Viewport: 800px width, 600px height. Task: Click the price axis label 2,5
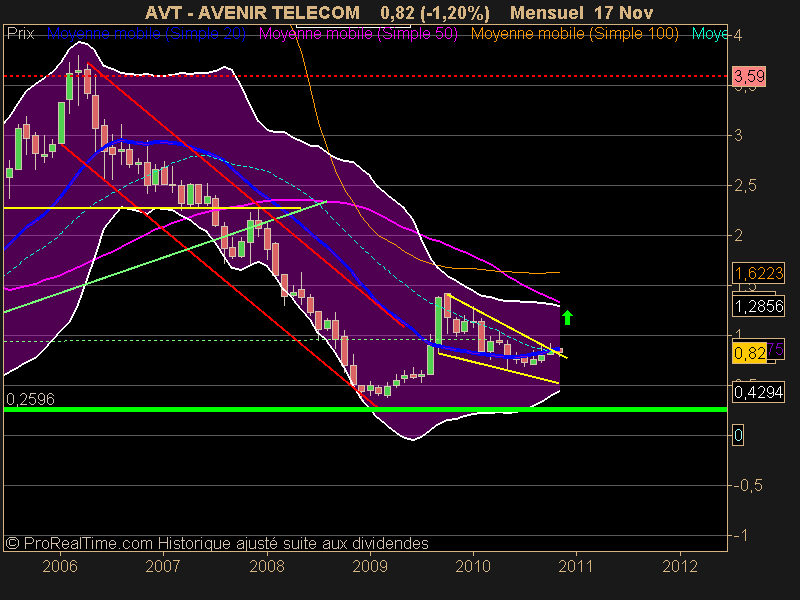tap(745, 186)
